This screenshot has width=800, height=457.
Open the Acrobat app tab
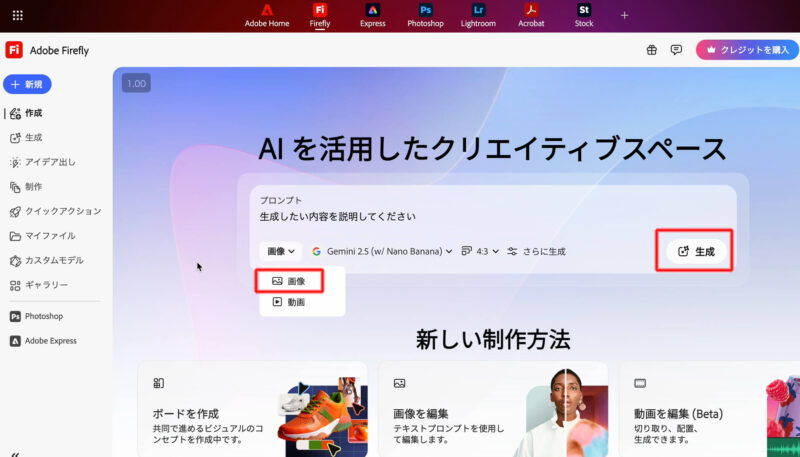531,16
